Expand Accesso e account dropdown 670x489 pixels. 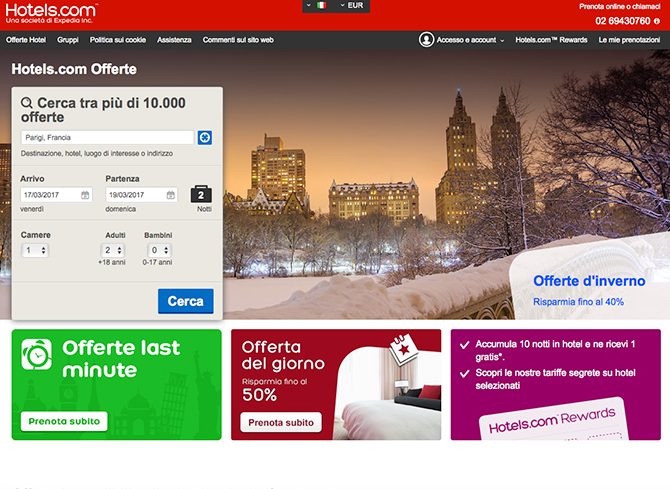click(x=470, y=40)
